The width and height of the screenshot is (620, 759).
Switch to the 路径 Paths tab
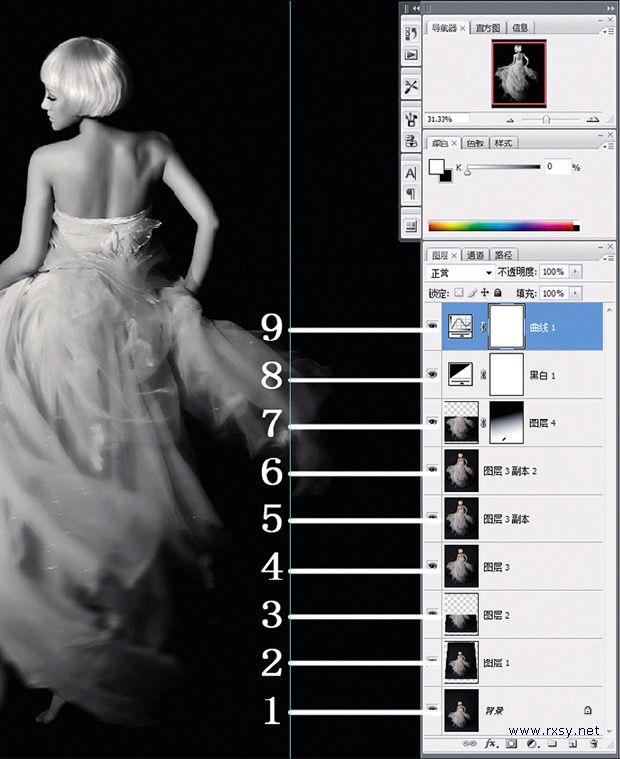(x=503, y=255)
